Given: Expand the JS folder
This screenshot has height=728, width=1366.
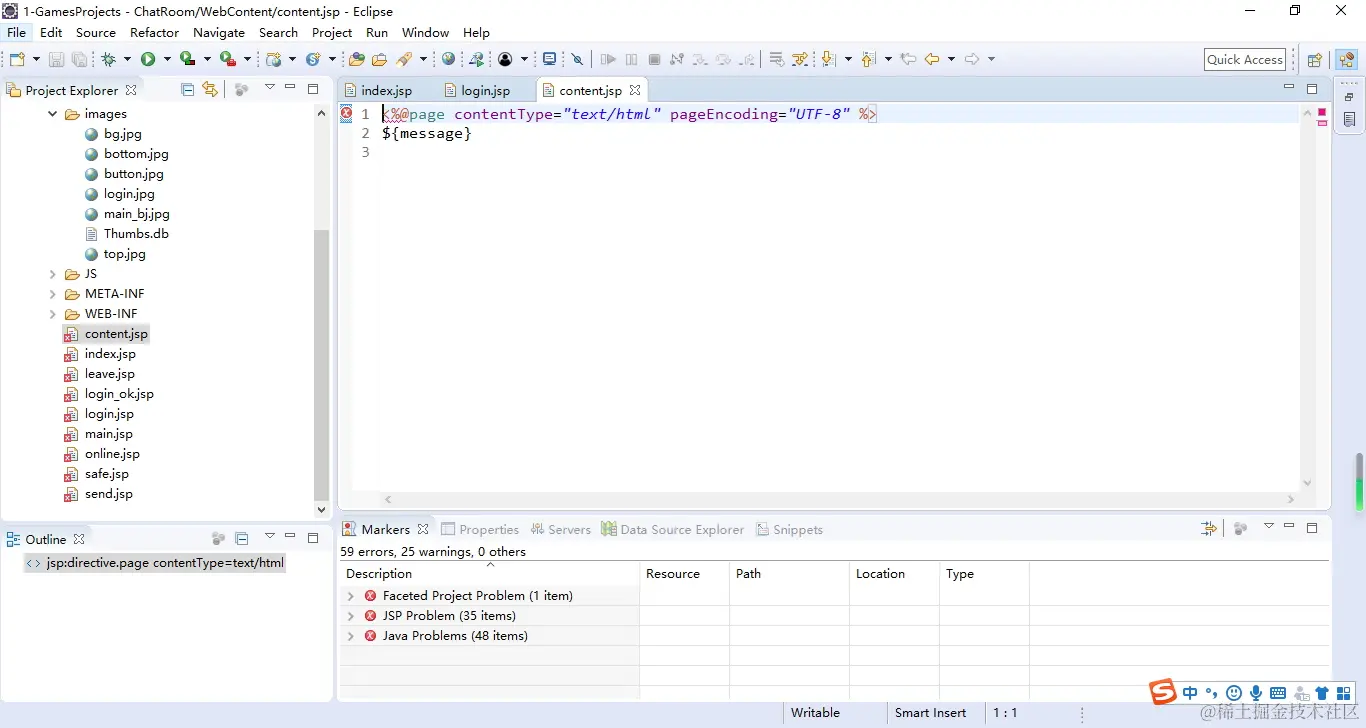Looking at the screenshot, I should 53,274.
